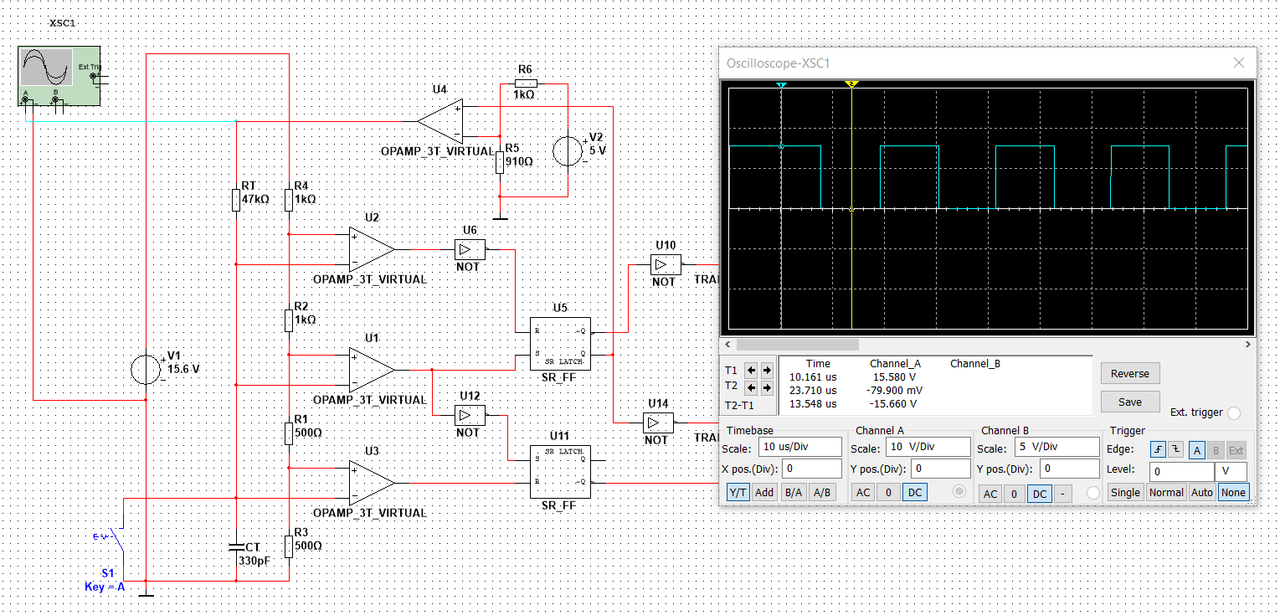Save the oscilloscope data with Save
This screenshot has height=614, width=1280.
pyautogui.click(x=1130, y=402)
